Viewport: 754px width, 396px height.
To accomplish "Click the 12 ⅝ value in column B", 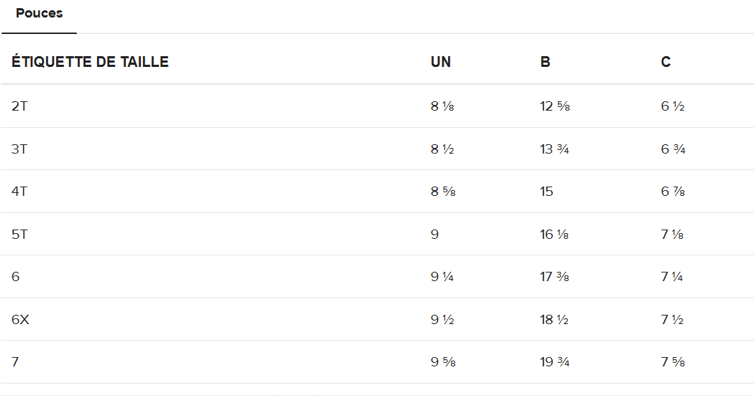I will point(555,106).
